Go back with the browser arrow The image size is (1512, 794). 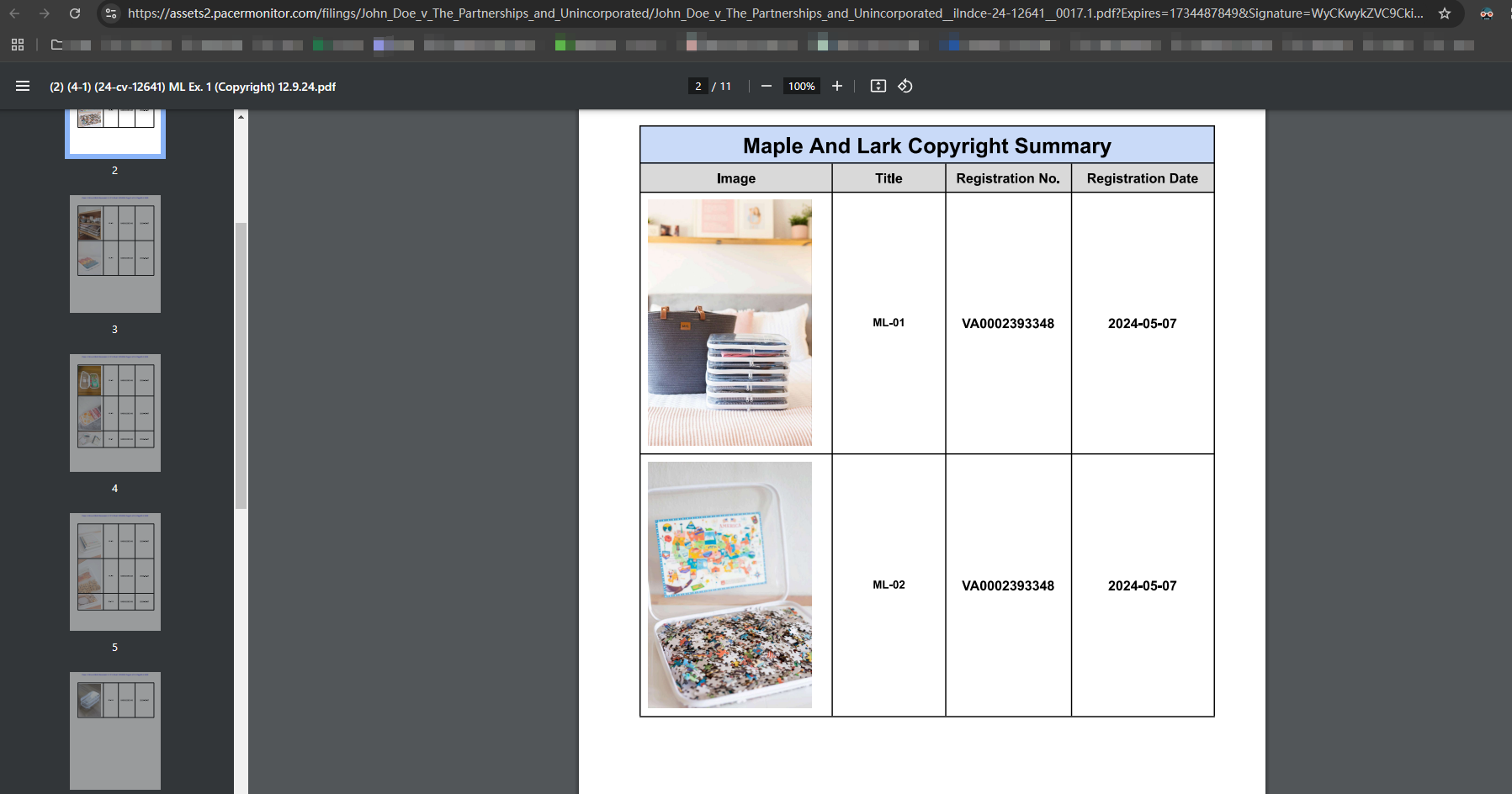(14, 13)
